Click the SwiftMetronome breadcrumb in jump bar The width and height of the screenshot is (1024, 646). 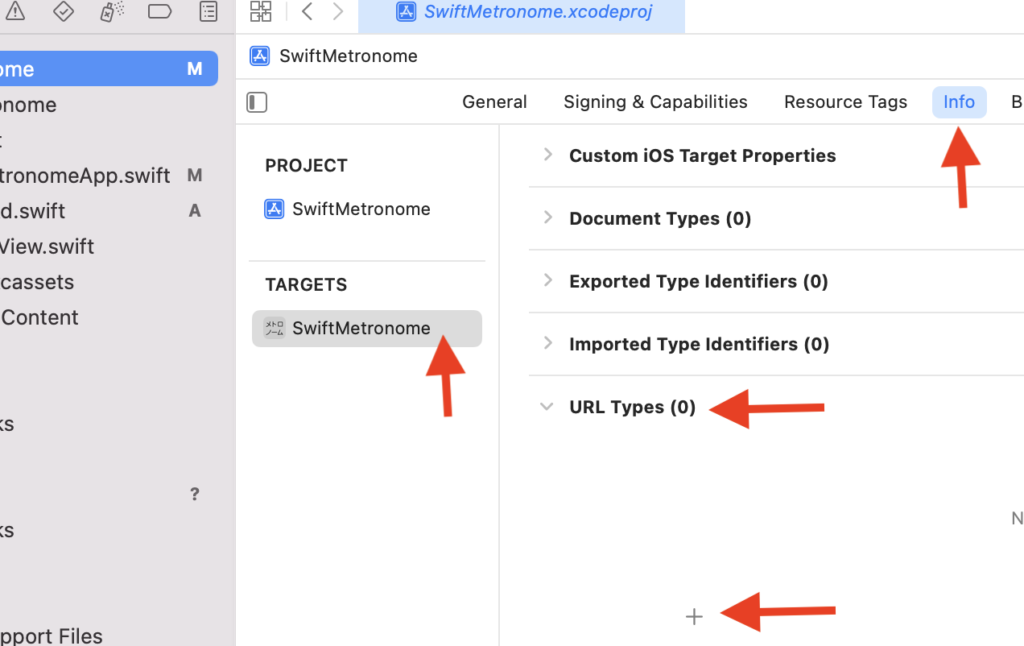(x=348, y=56)
